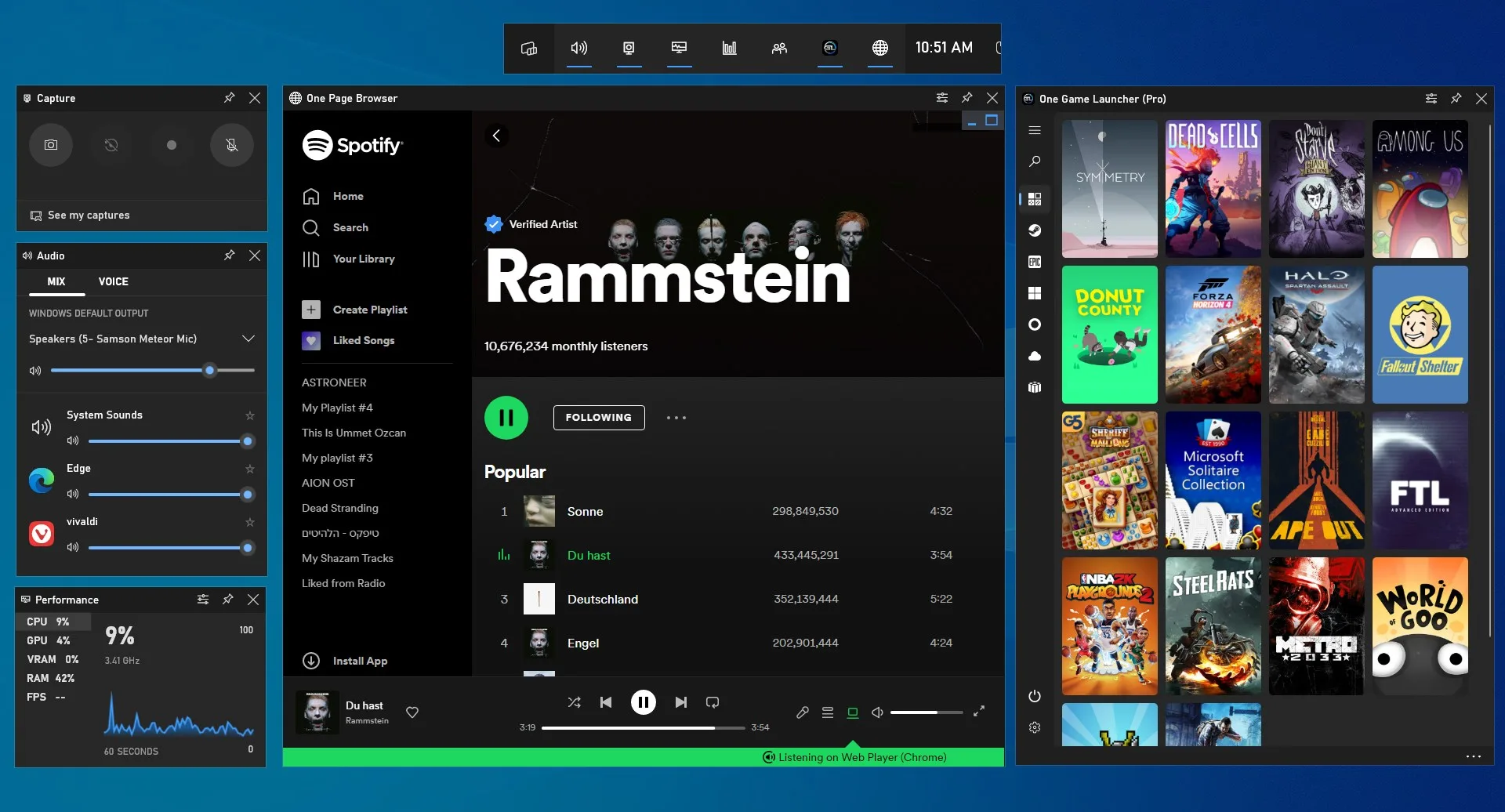Filter by Epic games in launcher
The height and width of the screenshot is (812, 1505).
[x=1035, y=262]
